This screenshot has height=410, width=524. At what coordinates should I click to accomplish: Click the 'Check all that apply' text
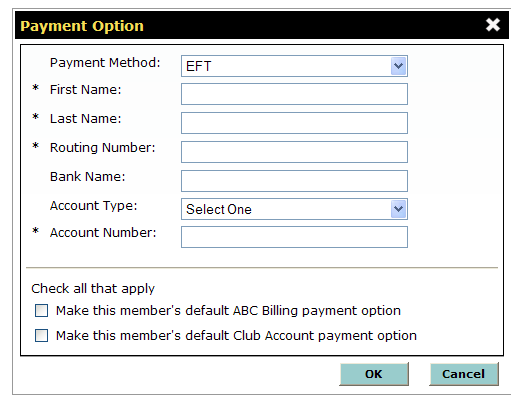coord(93,289)
